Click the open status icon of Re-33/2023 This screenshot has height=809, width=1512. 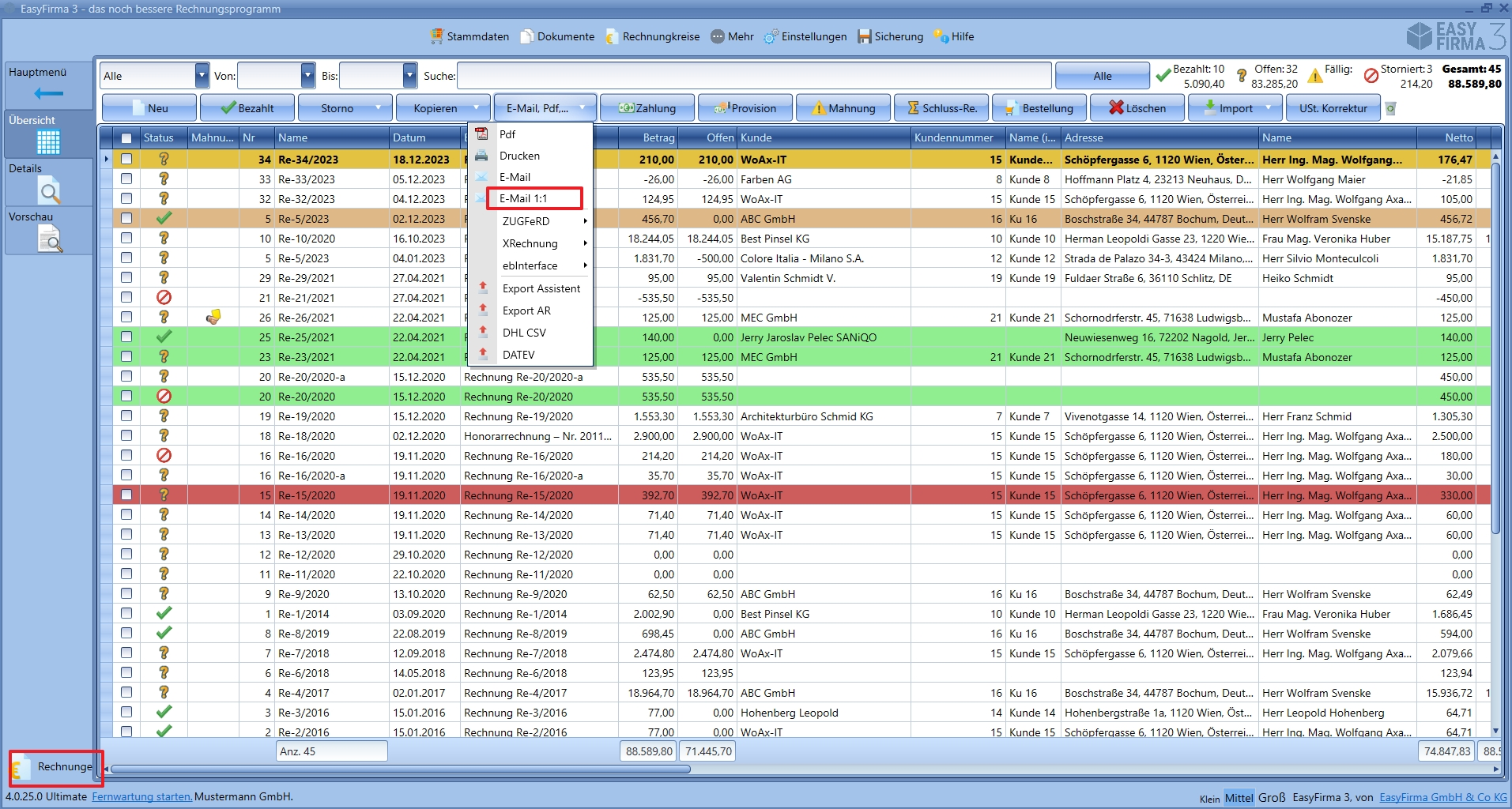click(x=164, y=179)
